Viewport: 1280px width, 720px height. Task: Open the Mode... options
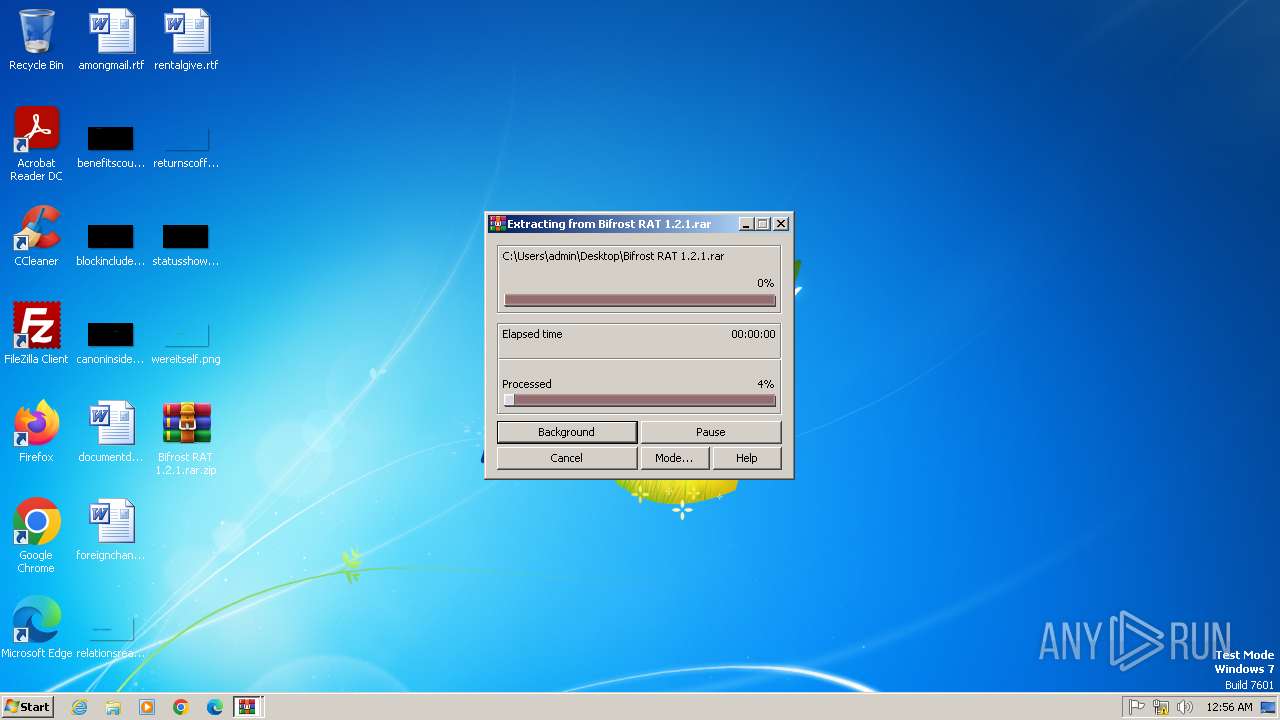674,458
